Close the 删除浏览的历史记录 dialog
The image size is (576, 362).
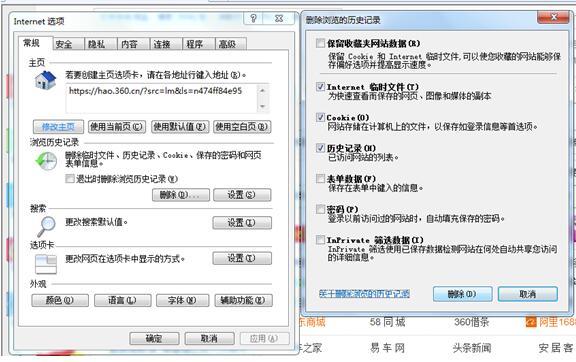[x=554, y=17]
